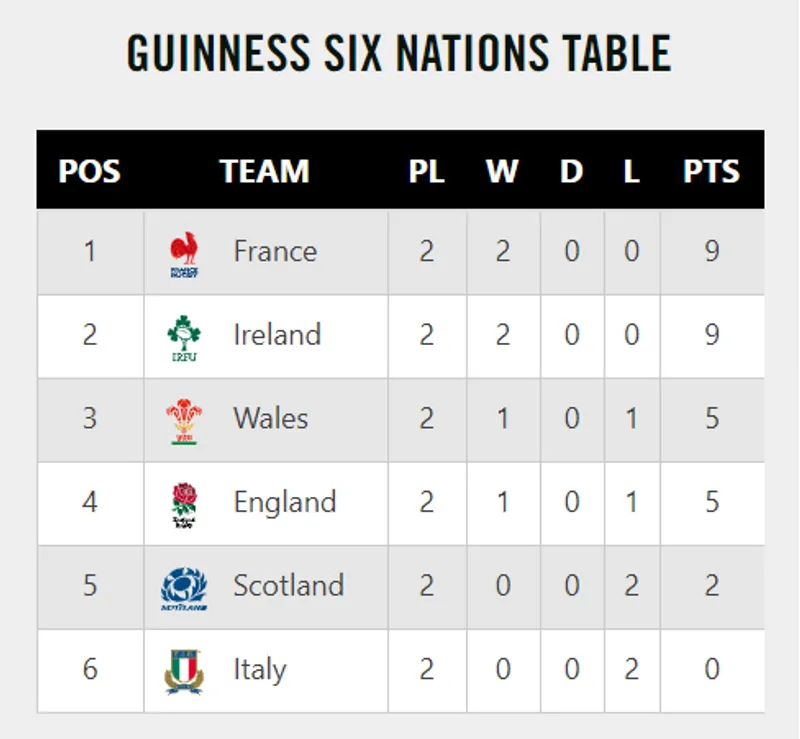Open the Scotland team name

(x=288, y=586)
